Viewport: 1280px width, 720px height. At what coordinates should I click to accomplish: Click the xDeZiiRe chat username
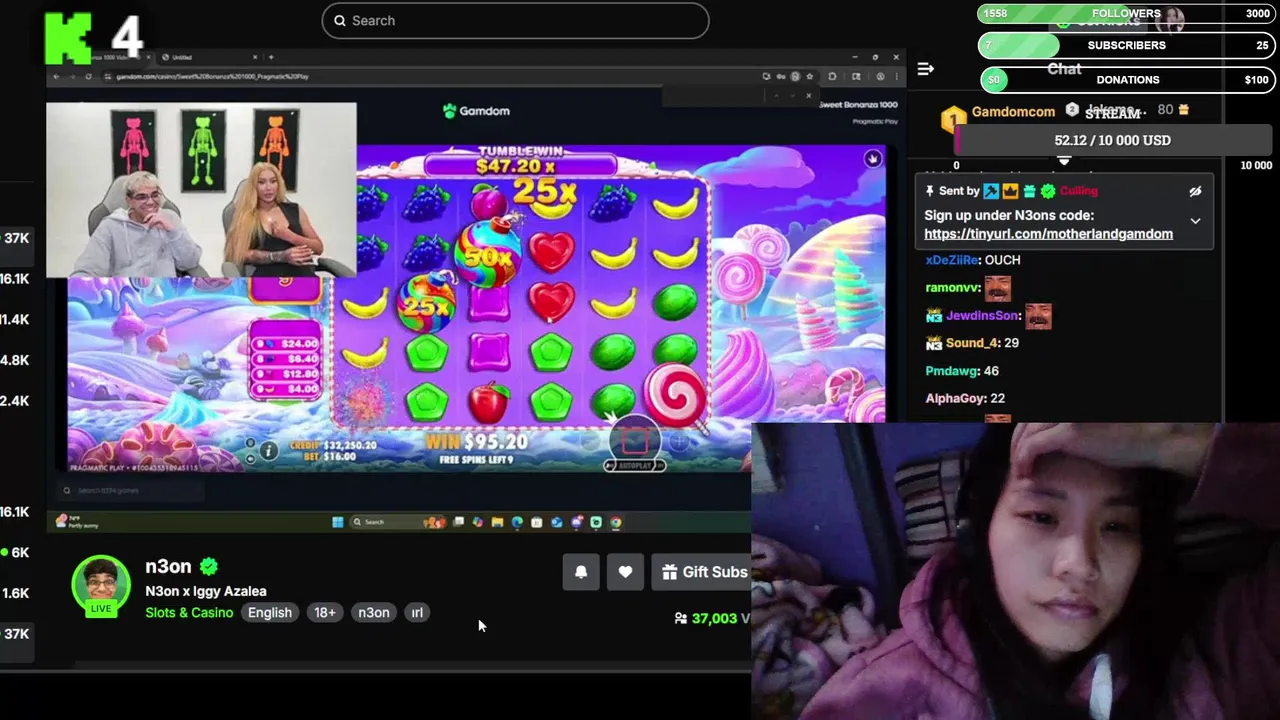[952, 260]
